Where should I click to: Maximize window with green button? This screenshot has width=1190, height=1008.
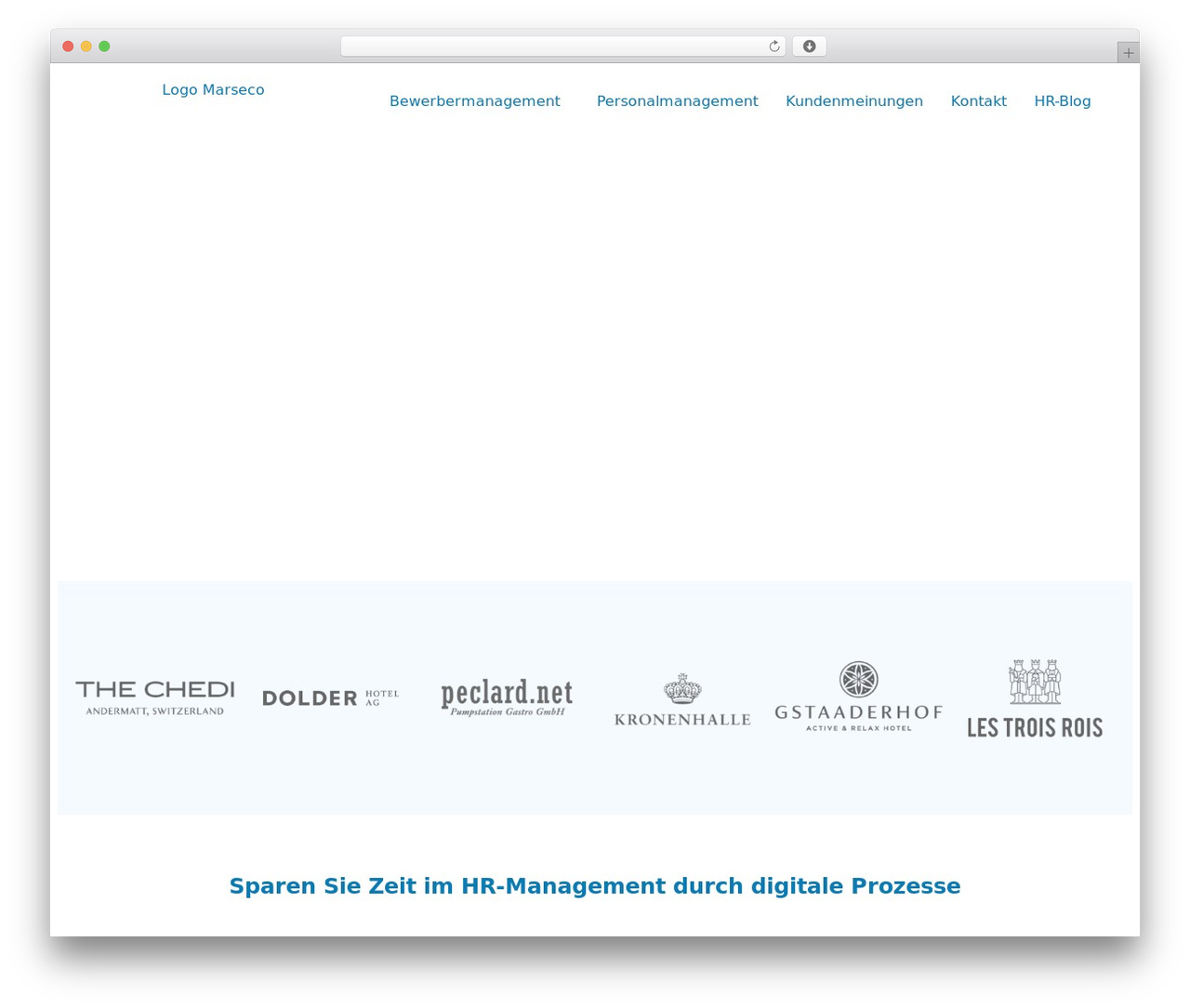click(104, 46)
